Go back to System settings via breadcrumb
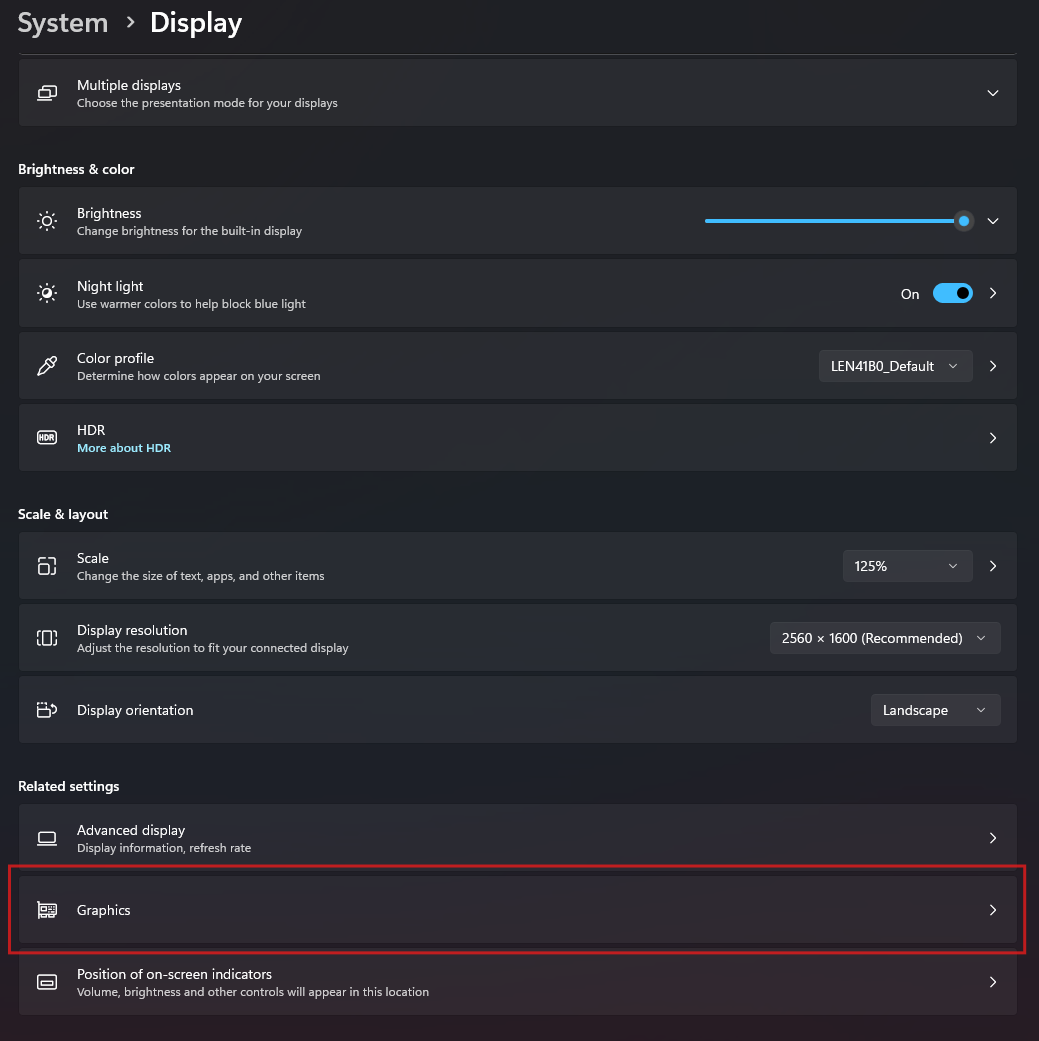The width and height of the screenshot is (1039, 1041). point(62,22)
